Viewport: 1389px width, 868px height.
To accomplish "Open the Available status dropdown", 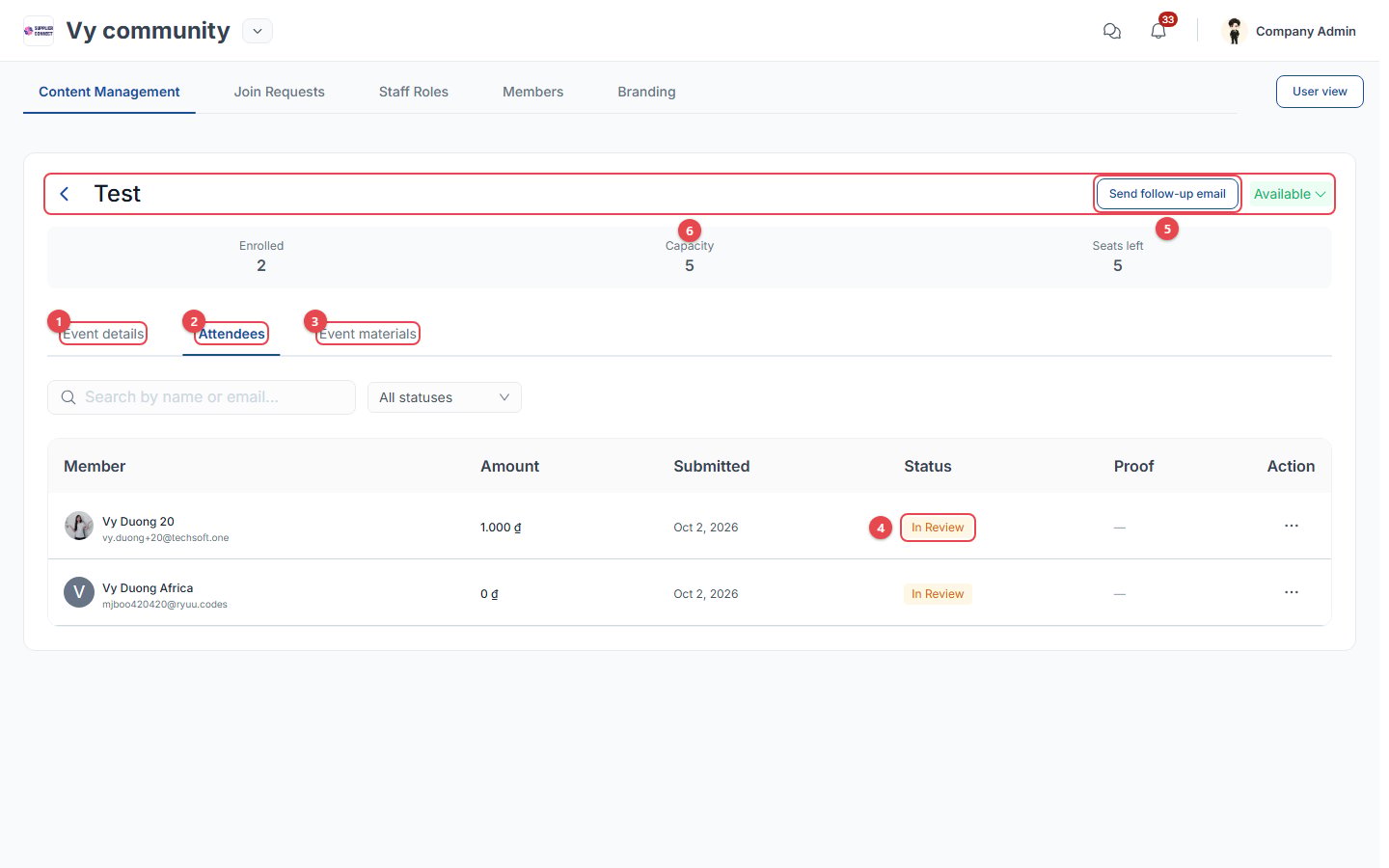I will point(1290,194).
